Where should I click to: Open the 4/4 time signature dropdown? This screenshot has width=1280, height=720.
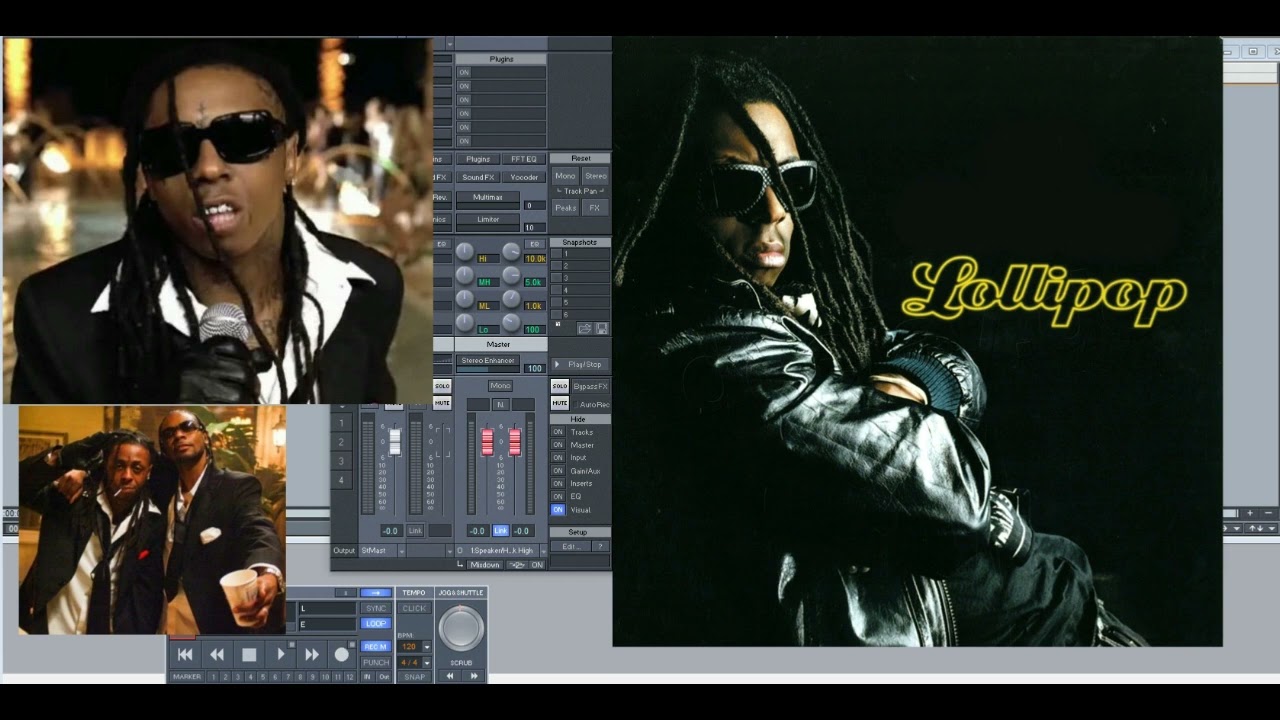427,663
